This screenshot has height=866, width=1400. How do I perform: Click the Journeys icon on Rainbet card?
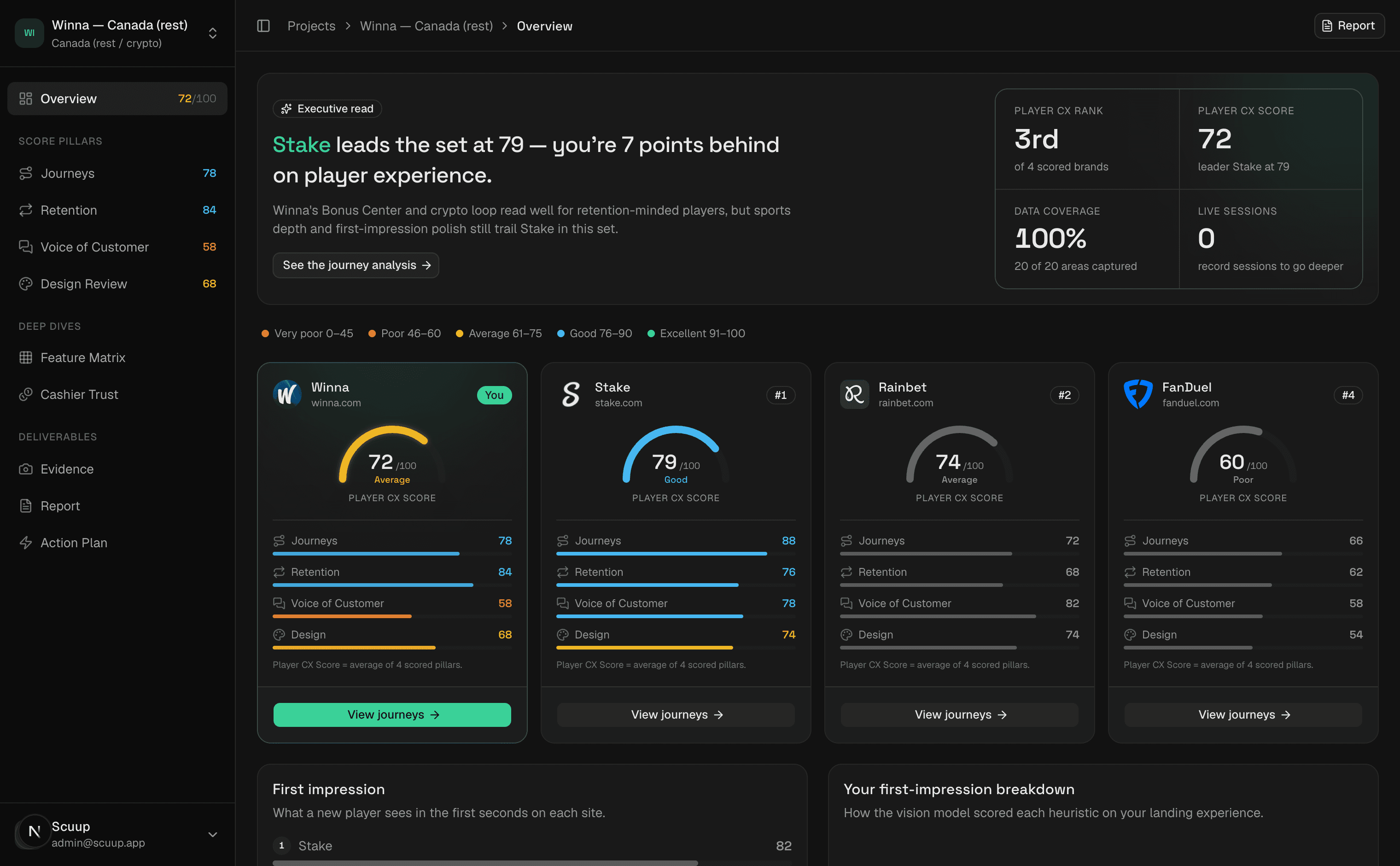(x=846, y=541)
